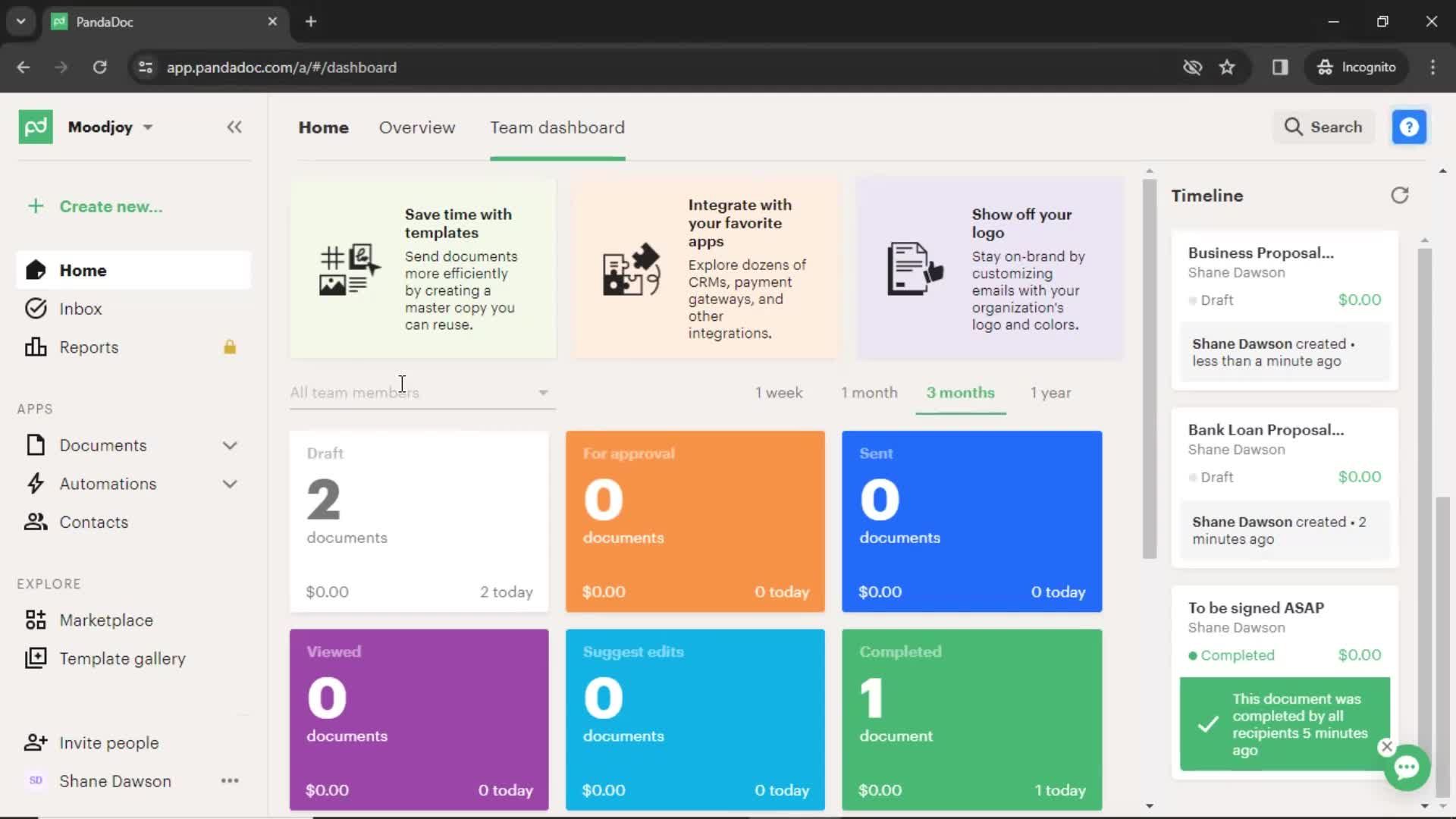Image resolution: width=1456 pixels, height=819 pixels.
Task: Select the 1 year time period filter
Action: (1051, 392)
